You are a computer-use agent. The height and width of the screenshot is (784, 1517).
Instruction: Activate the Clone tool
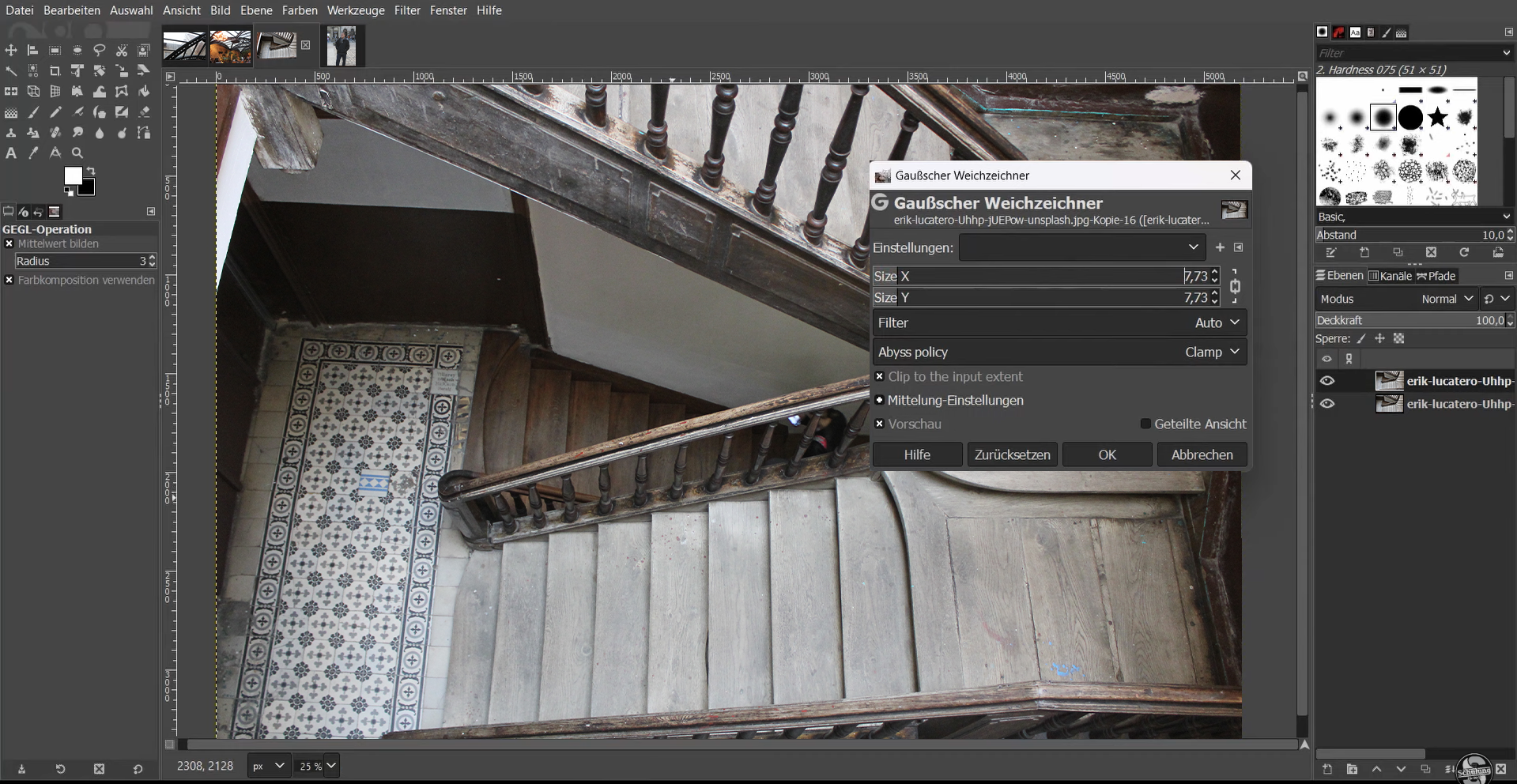point(12,133)
